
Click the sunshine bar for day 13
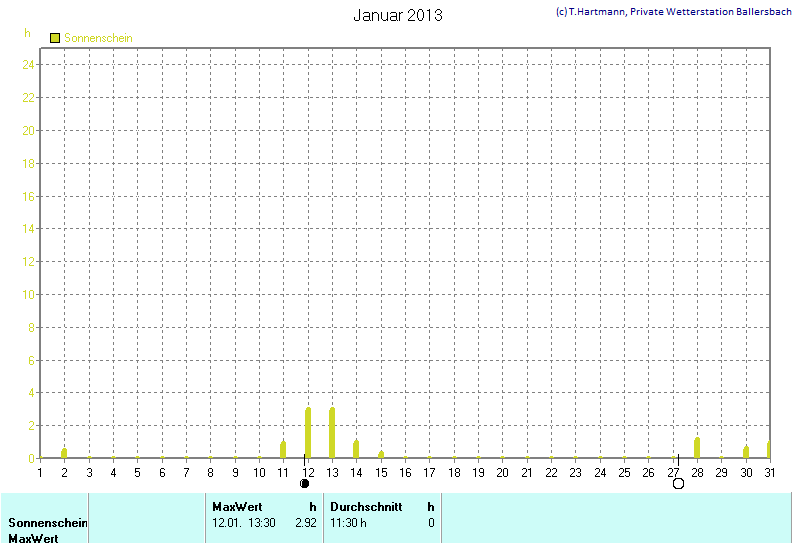click(332, 433)
